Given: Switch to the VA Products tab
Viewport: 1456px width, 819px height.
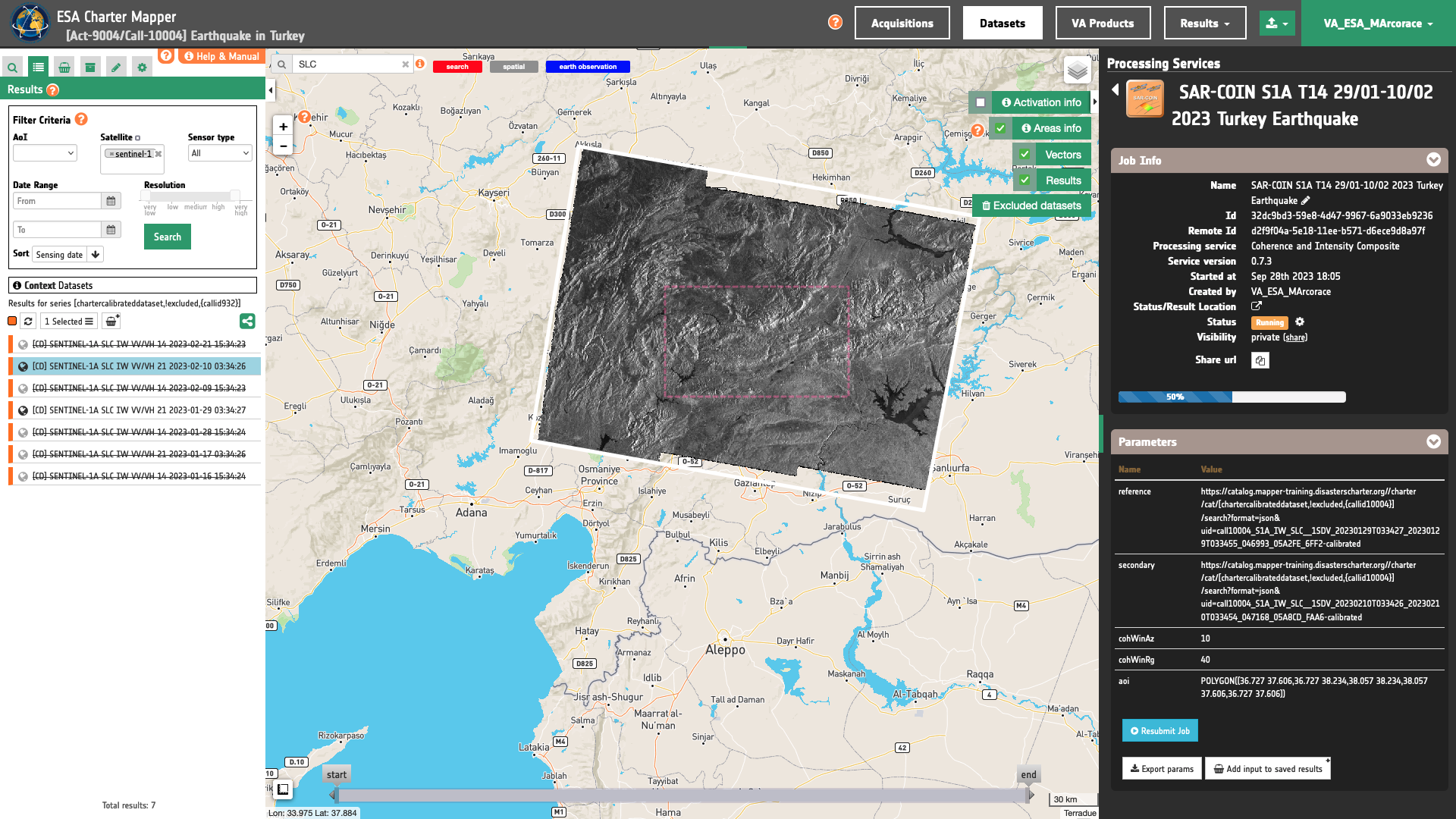Looking at the screenshot, I should [1103, 23].
